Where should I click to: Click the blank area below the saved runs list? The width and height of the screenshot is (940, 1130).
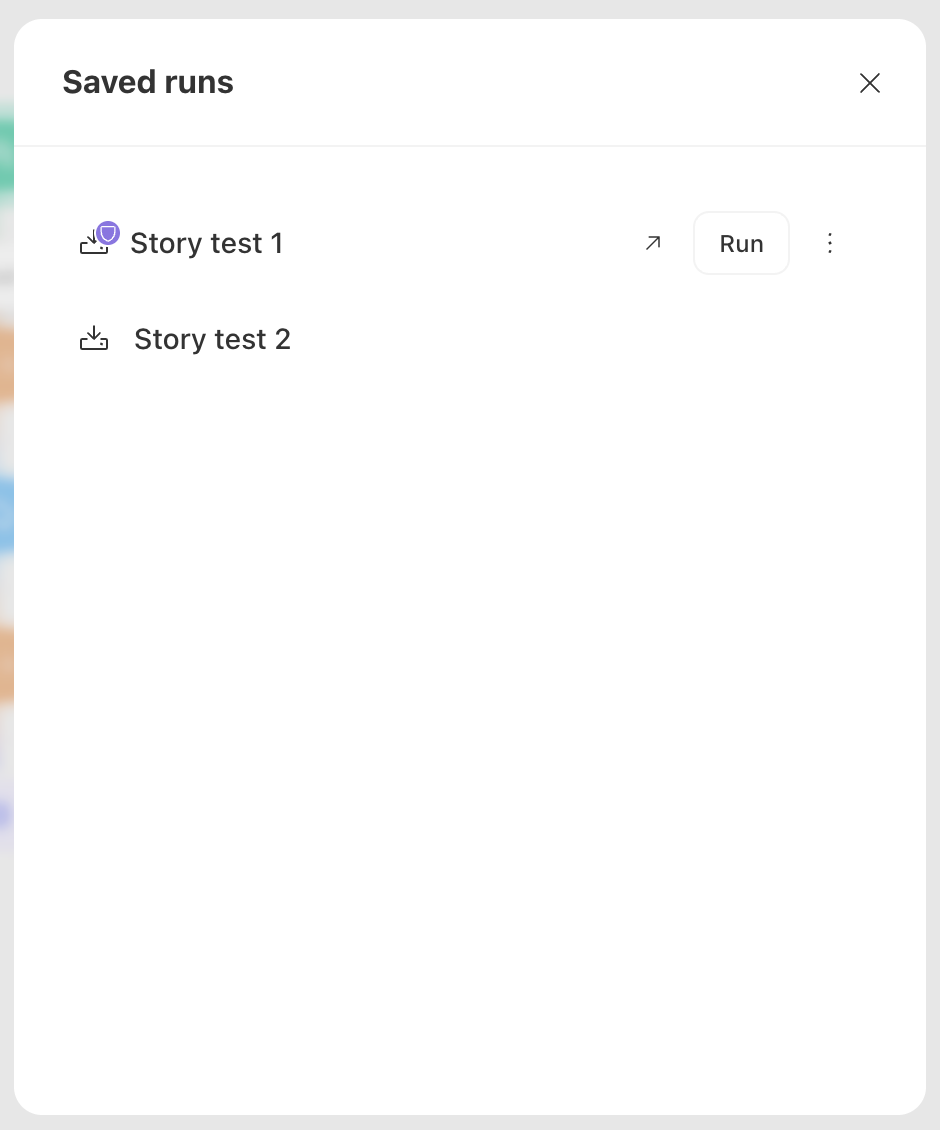click(470, 721)
